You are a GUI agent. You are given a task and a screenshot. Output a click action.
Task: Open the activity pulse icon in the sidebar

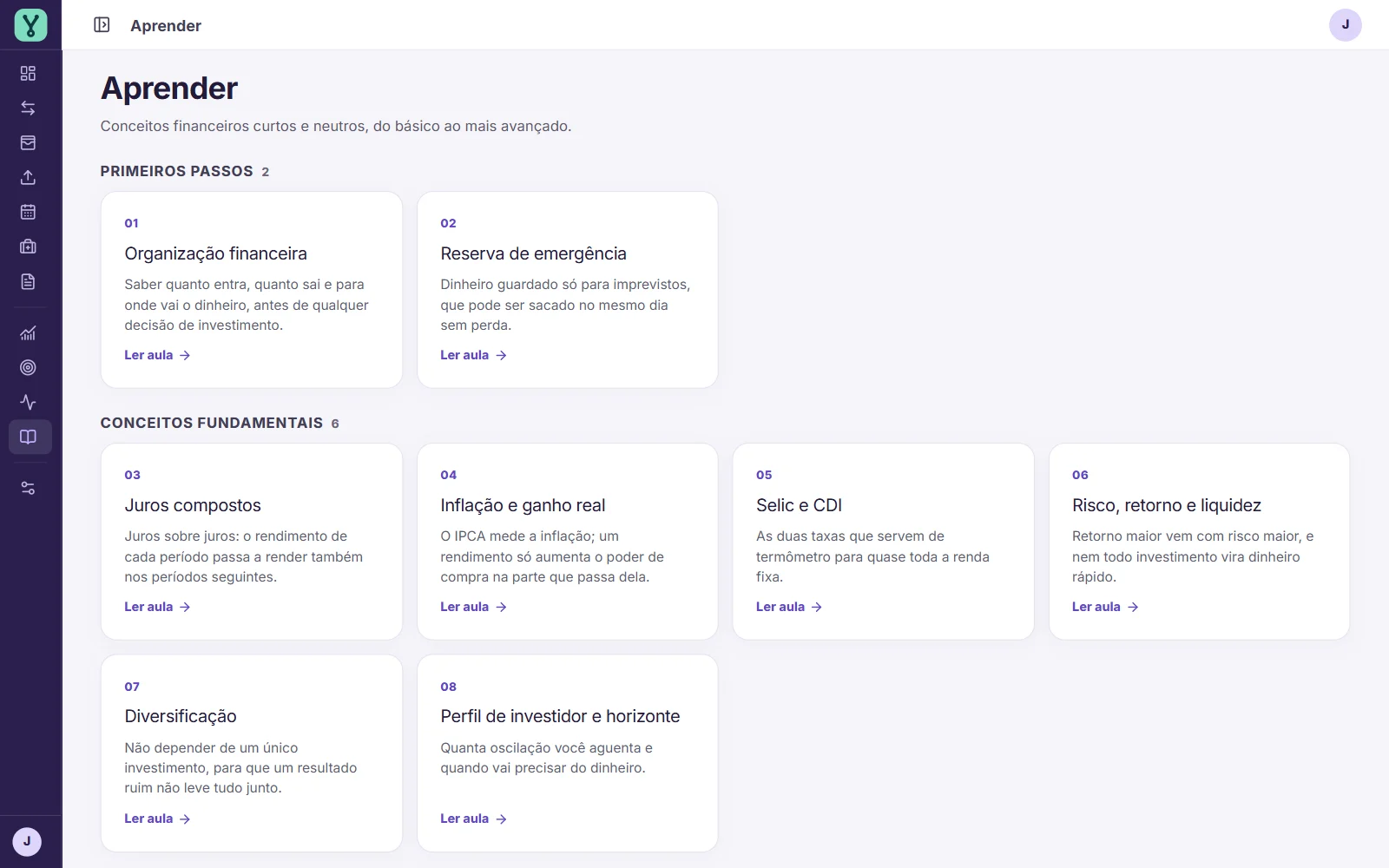click(28, 403)
